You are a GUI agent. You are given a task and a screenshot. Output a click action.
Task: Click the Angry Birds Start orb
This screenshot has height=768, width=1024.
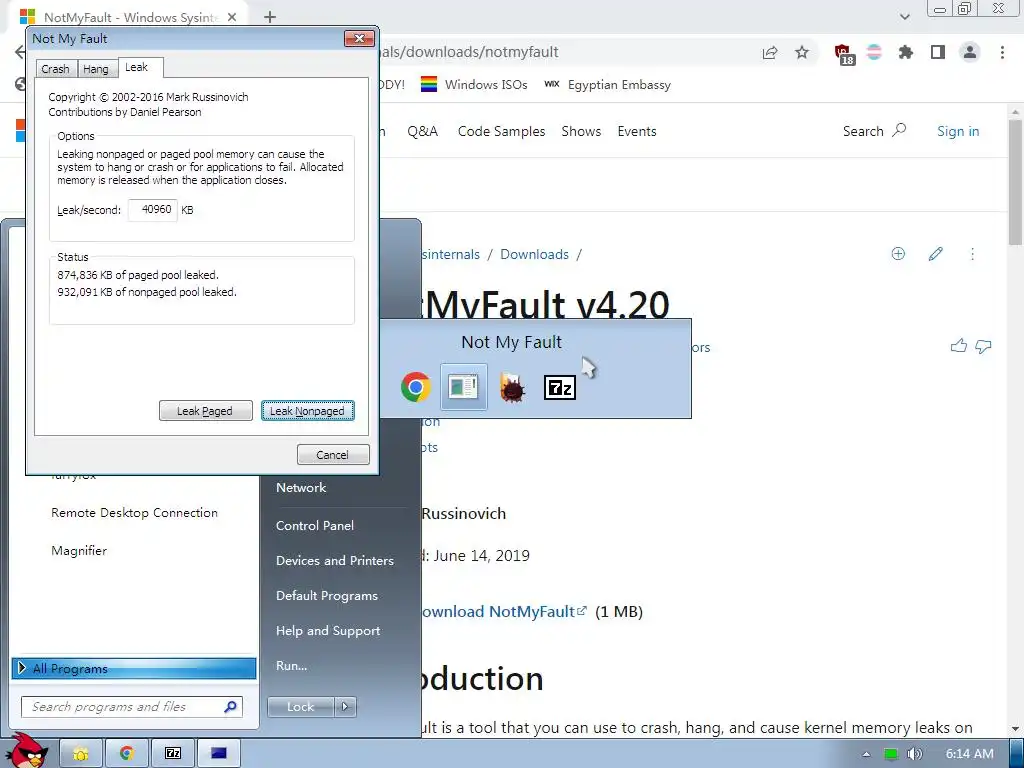point(28,751)
